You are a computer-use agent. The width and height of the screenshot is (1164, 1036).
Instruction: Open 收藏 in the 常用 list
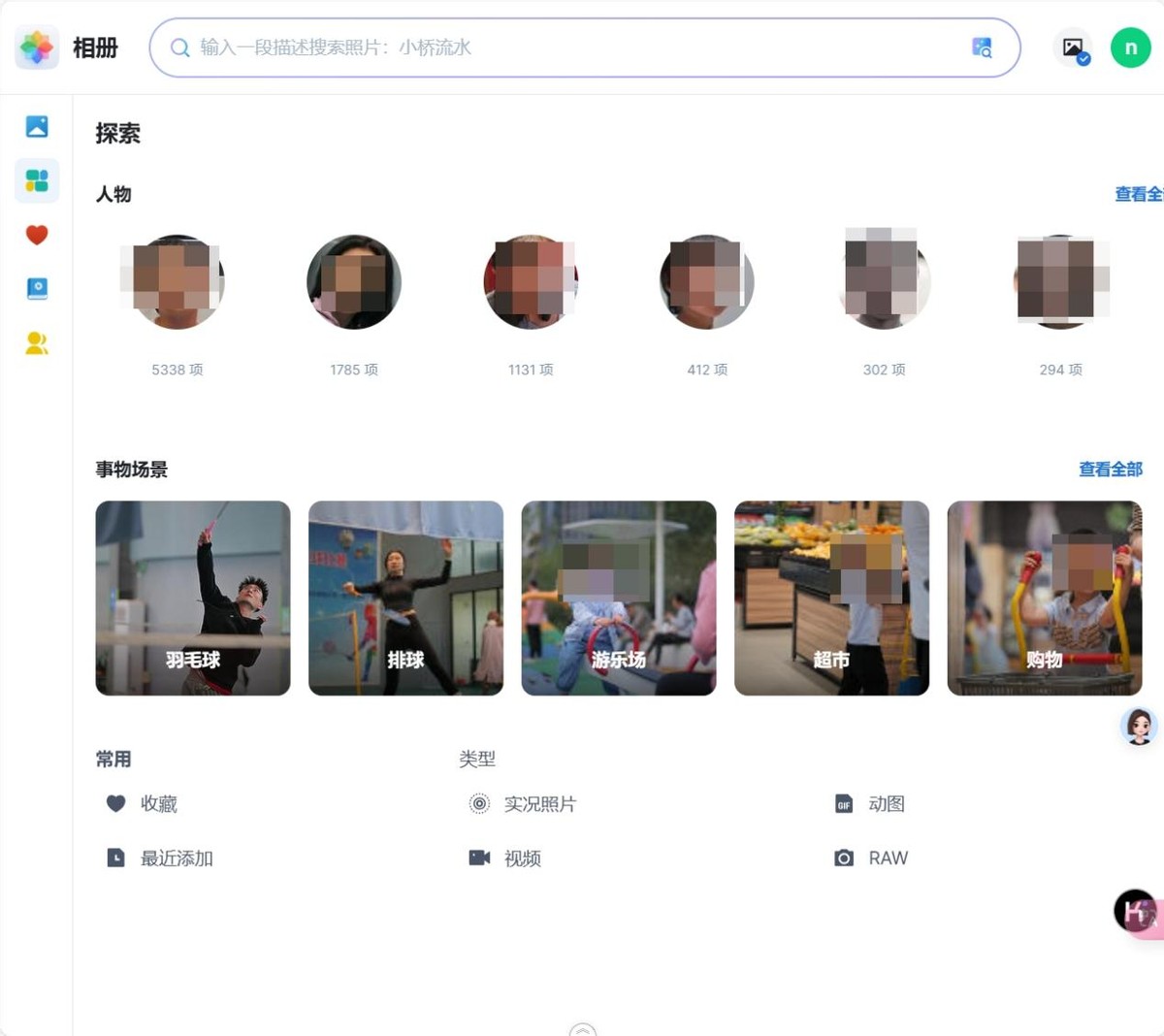coord(159,803)
